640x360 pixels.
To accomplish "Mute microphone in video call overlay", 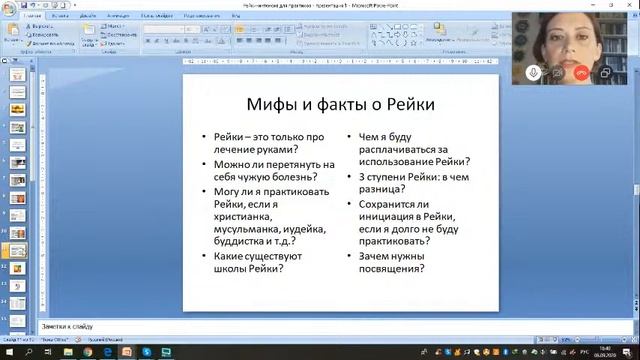I will coord(533,73).
